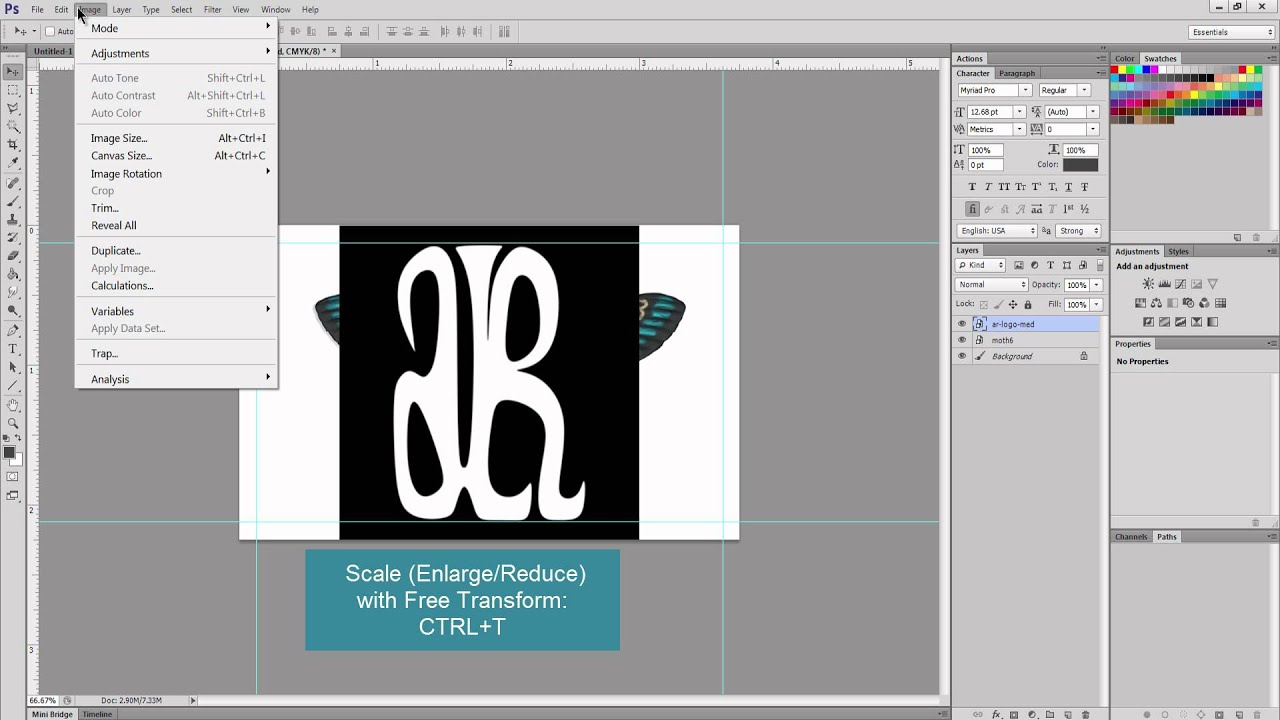The height and width of the screenshot is (720, 1280).
Task: Click Strikethrough style in Character panel
Action: (1085, 187)
